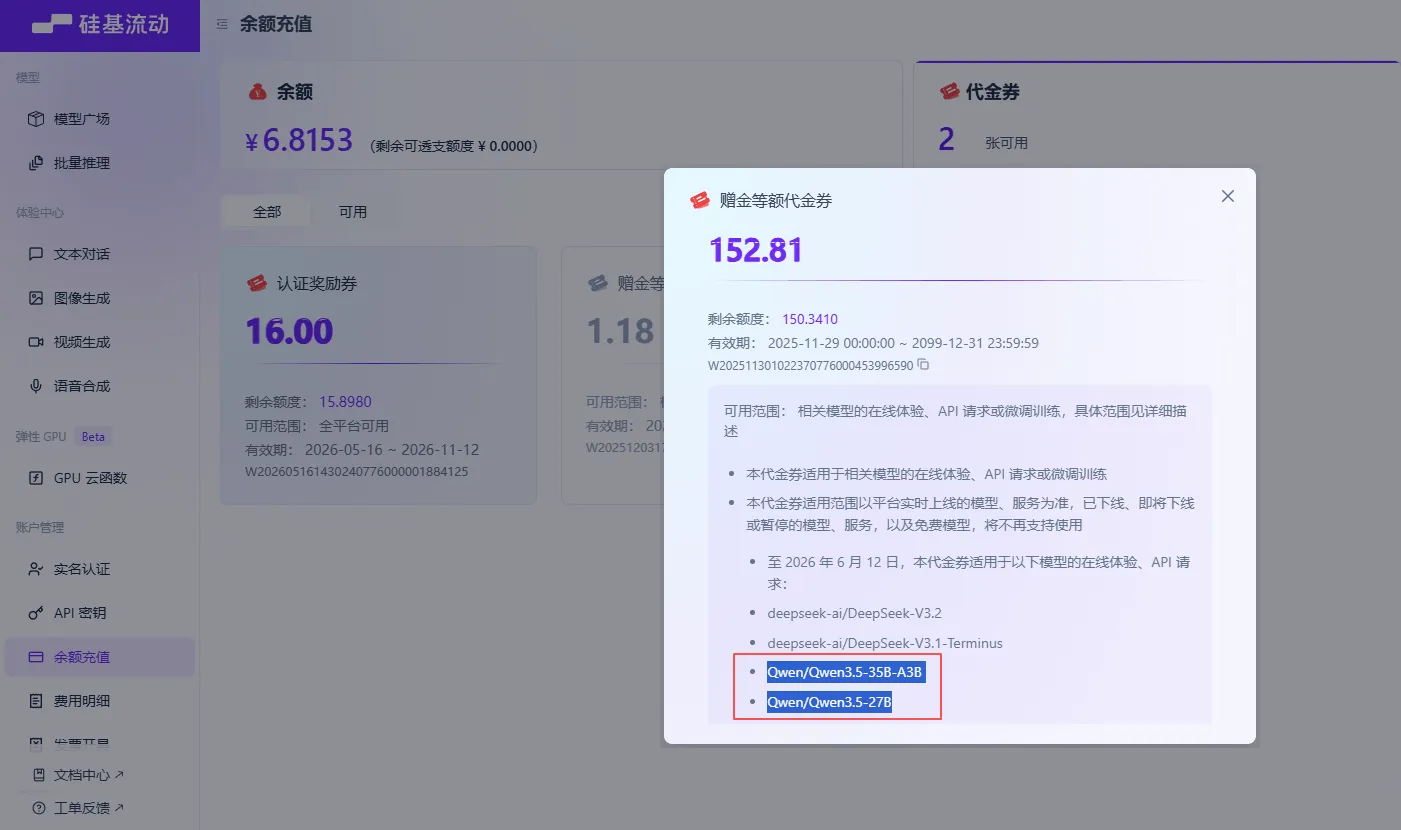Screen dimensions: 1401x830
Task: Click the 16.00 voucher amount
Action: [289, 331]
